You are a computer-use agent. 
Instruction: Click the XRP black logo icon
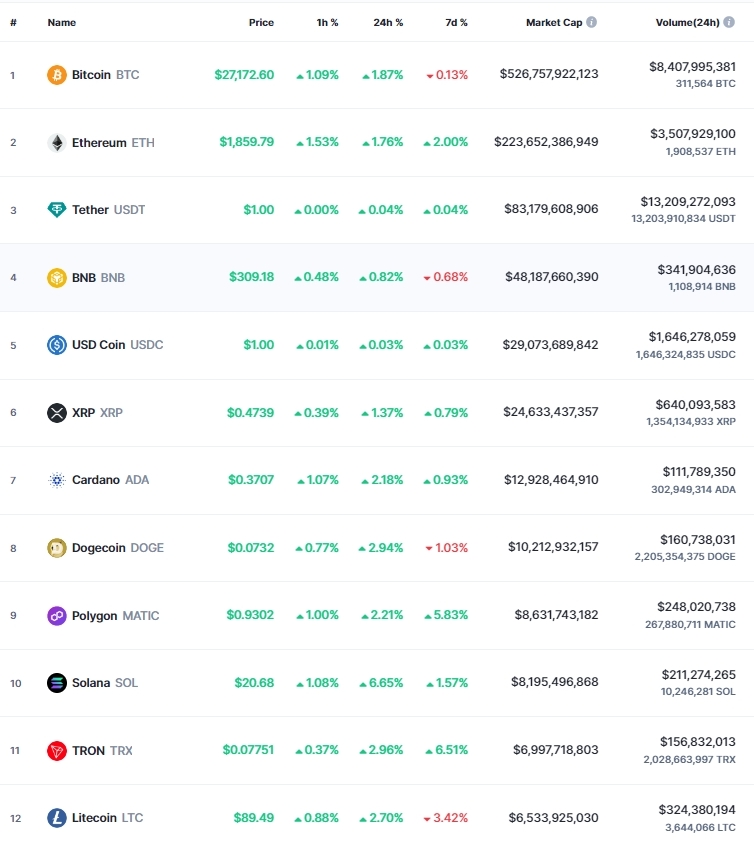click(56, 412)
